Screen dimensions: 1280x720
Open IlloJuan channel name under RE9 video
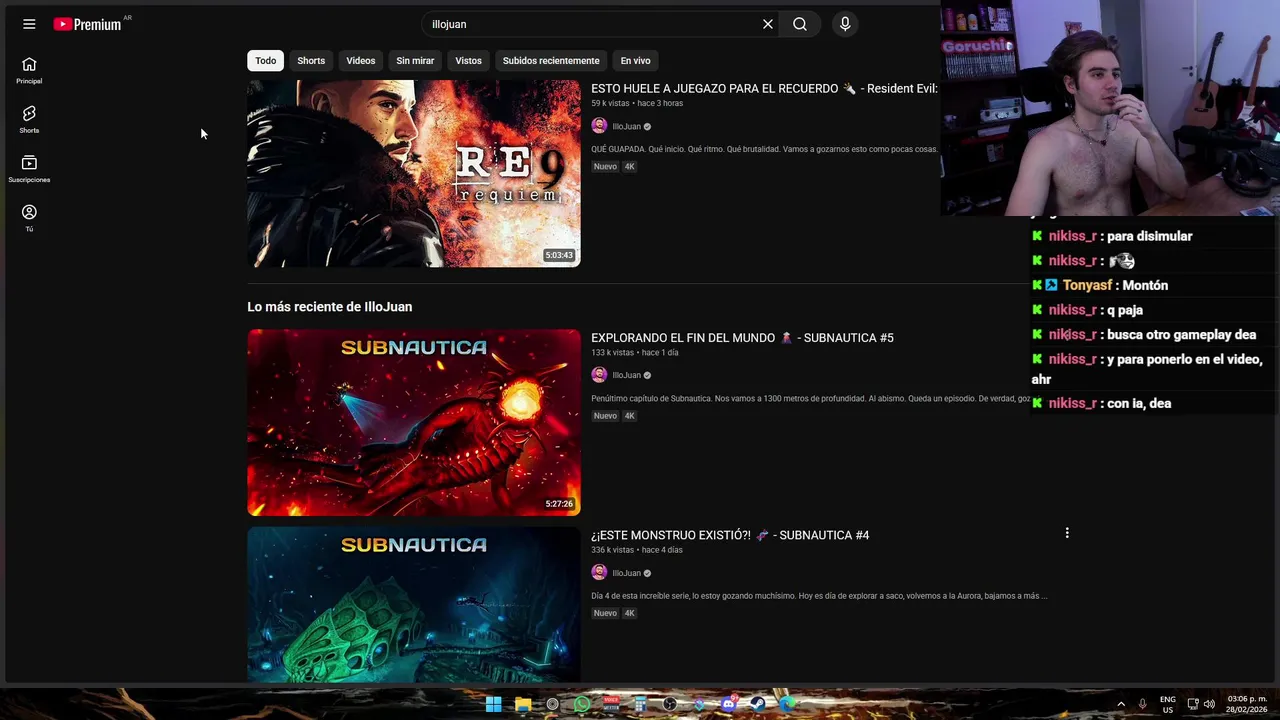pos(626,127)
